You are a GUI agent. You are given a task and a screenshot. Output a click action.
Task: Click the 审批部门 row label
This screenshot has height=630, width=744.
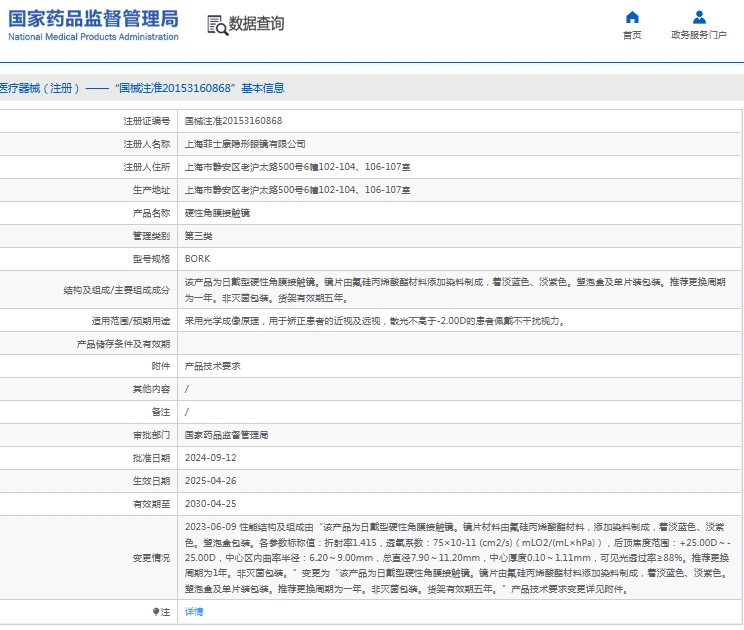(151, 435)
